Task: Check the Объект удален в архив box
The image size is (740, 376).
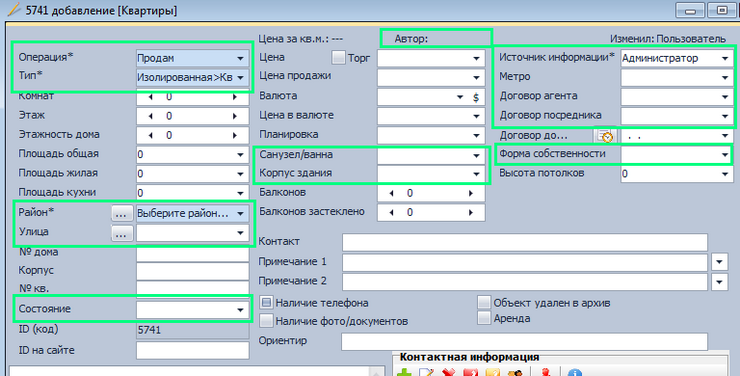Action: pyautogui.click(x=484, y=302)
